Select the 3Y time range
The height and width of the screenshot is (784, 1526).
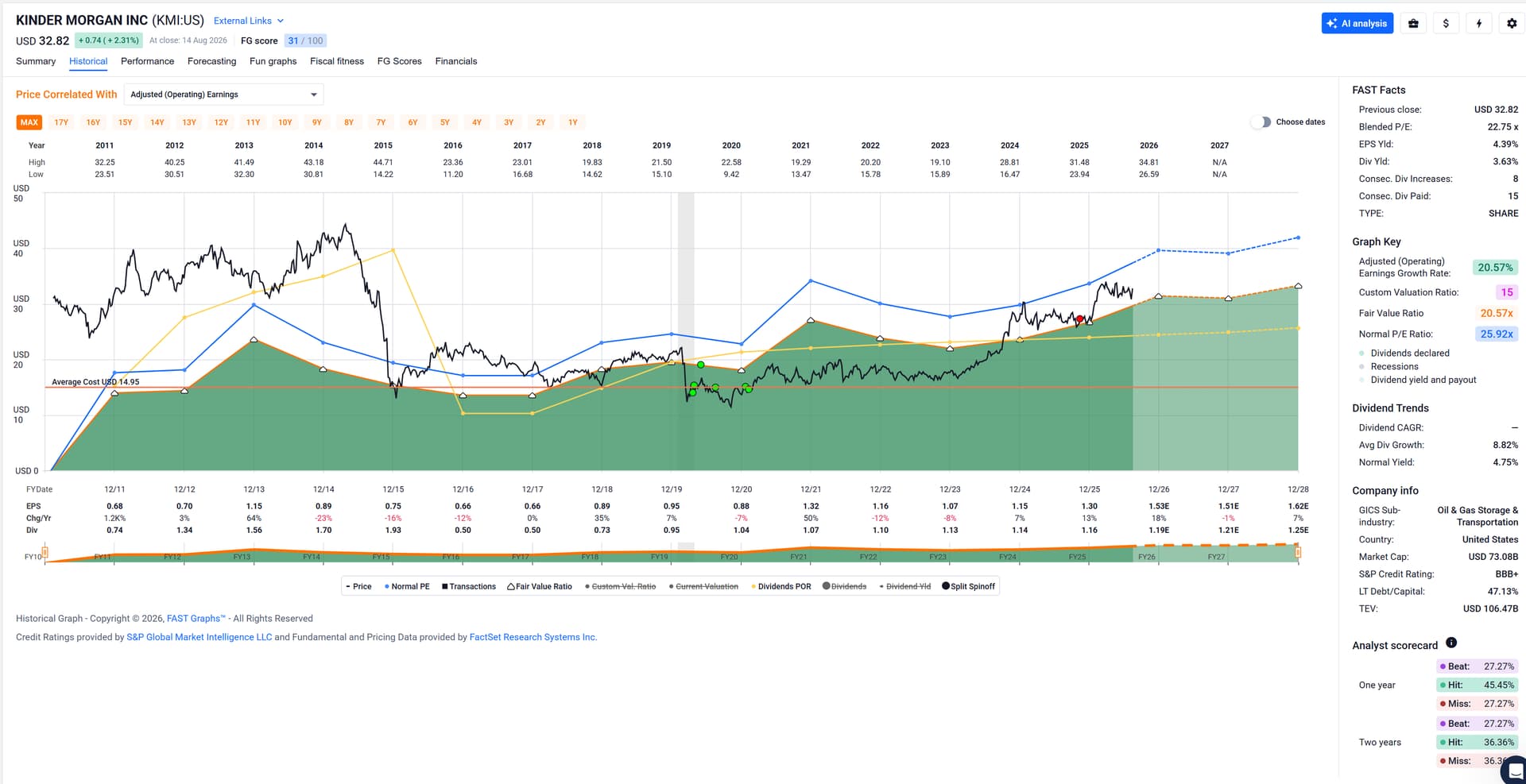[509, 122]
